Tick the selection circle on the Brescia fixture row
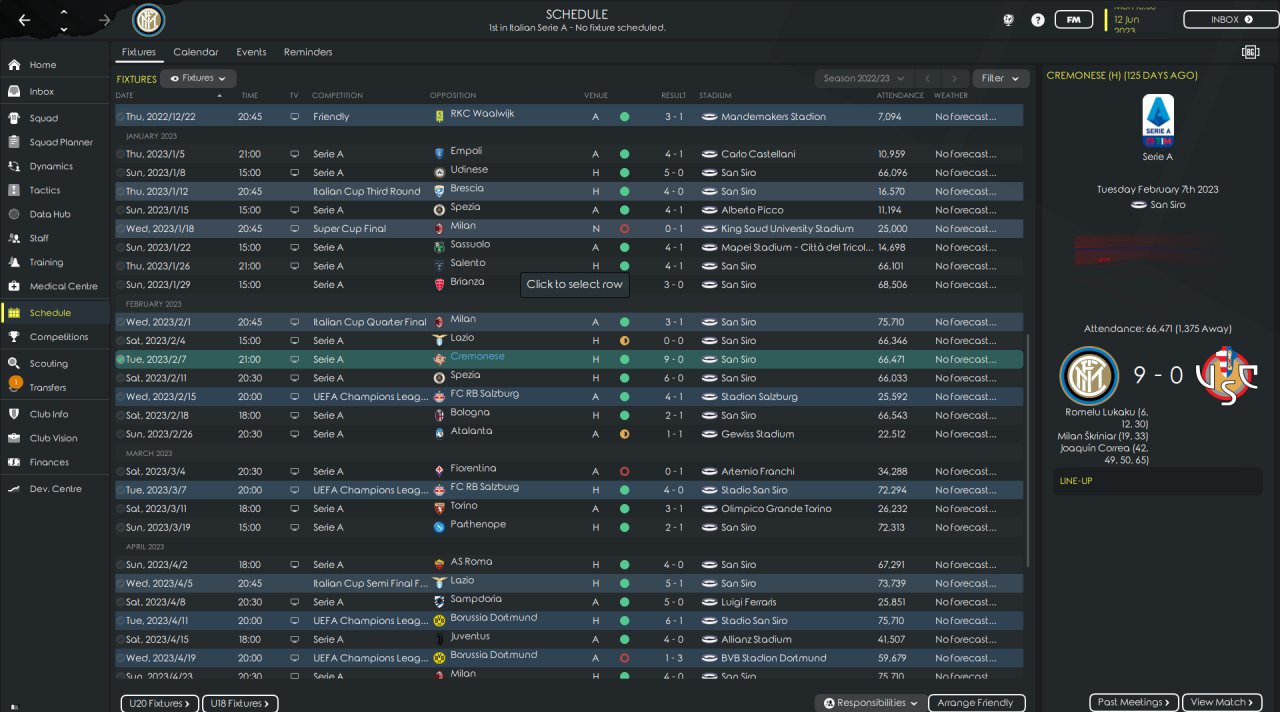1280x712 pixels. point(121,191)
